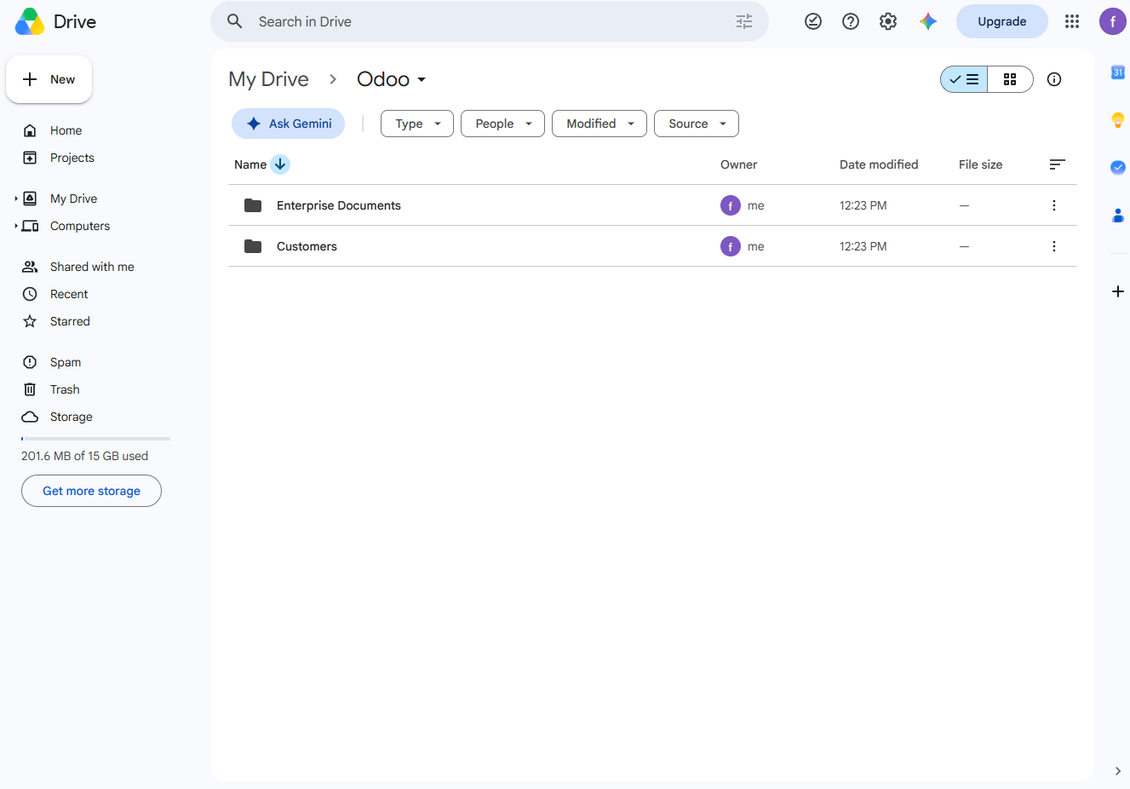This screenshot has height=789, width=1130.
Task: Open more actions for Enterprise Documents
Action: (x=1054, y=205)
